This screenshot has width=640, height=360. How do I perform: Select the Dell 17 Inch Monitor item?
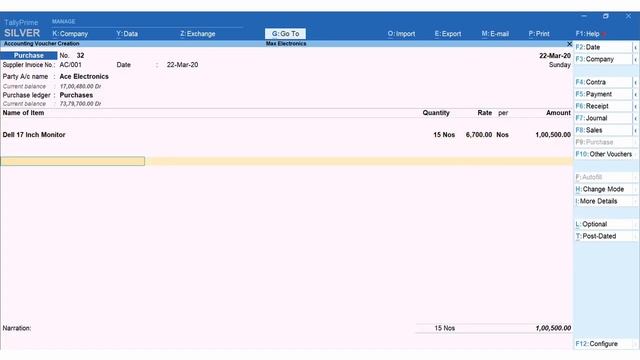click(x=34, y=135)
